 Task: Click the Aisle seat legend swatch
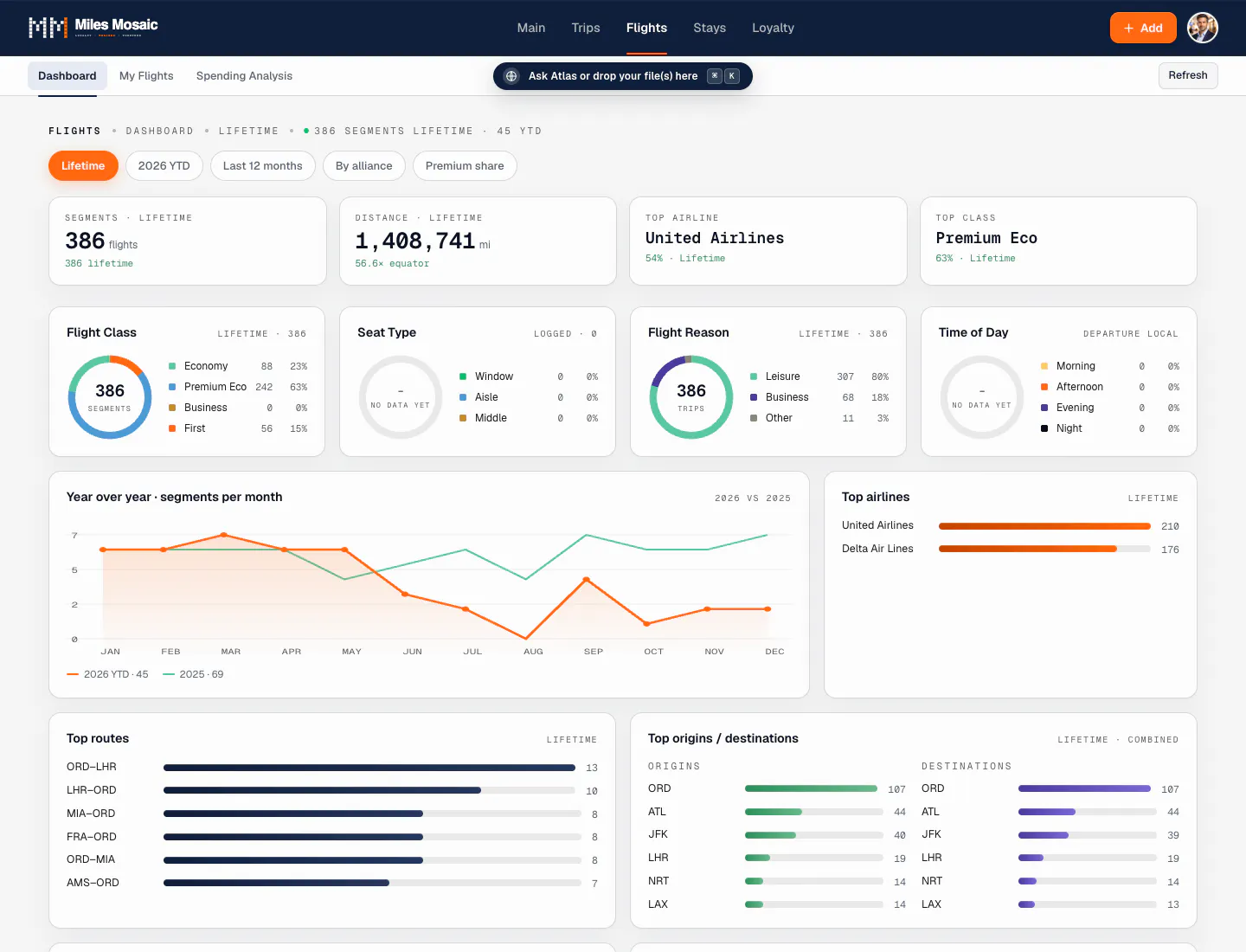(x=463, y=397)
